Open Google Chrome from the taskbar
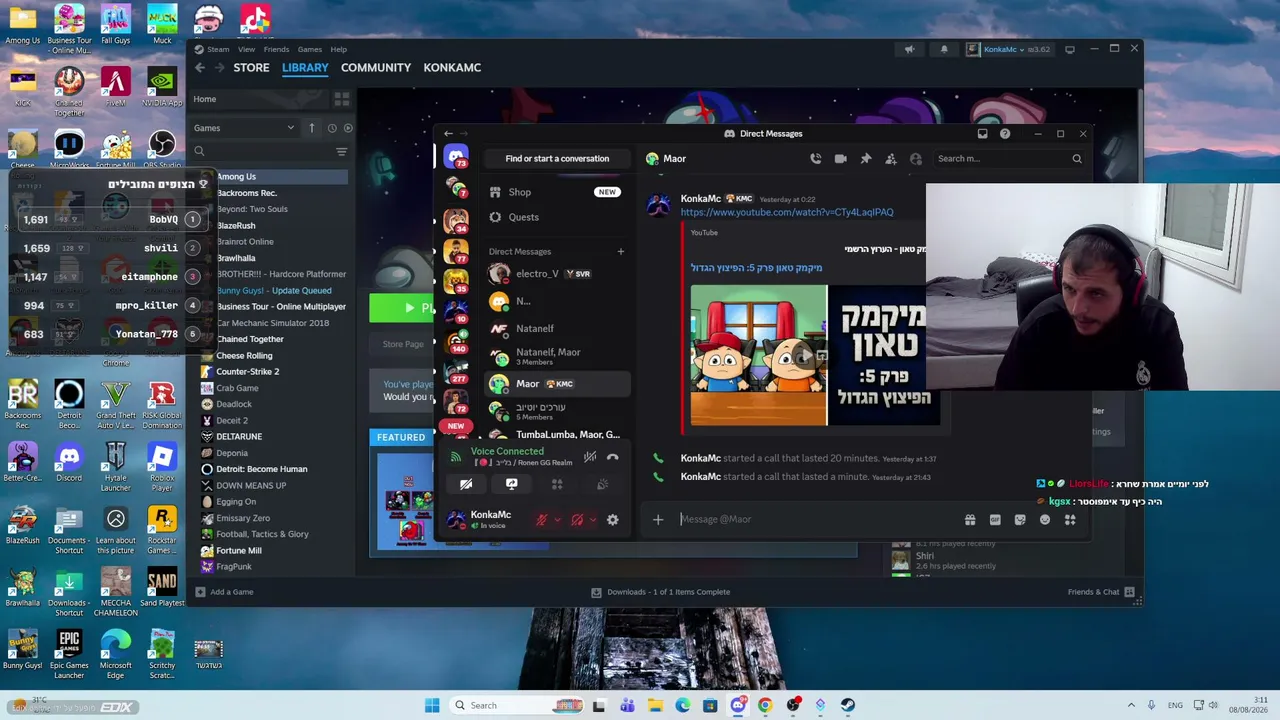 click(x=765, y=705)
